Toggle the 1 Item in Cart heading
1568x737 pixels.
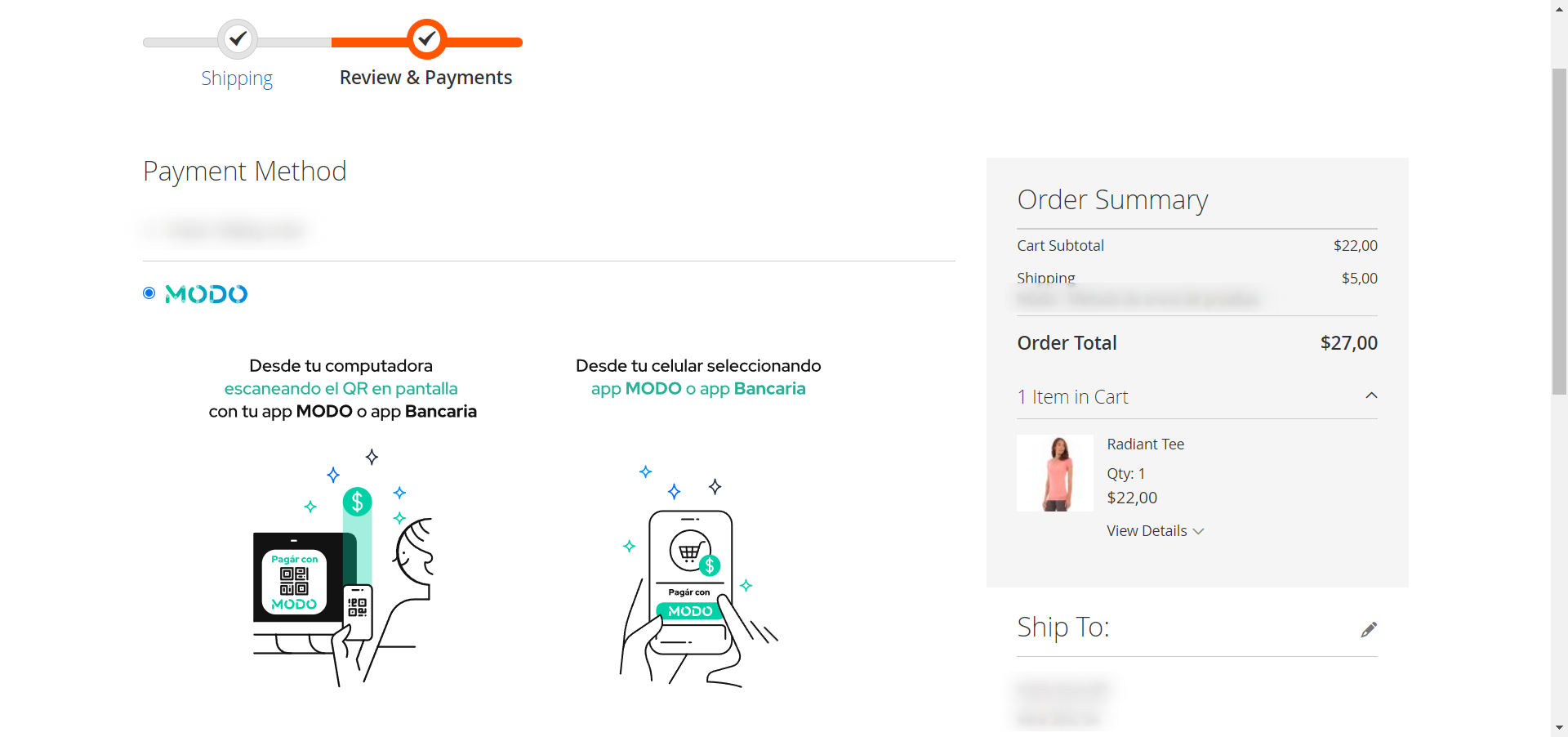click(x=1072, y=397)
